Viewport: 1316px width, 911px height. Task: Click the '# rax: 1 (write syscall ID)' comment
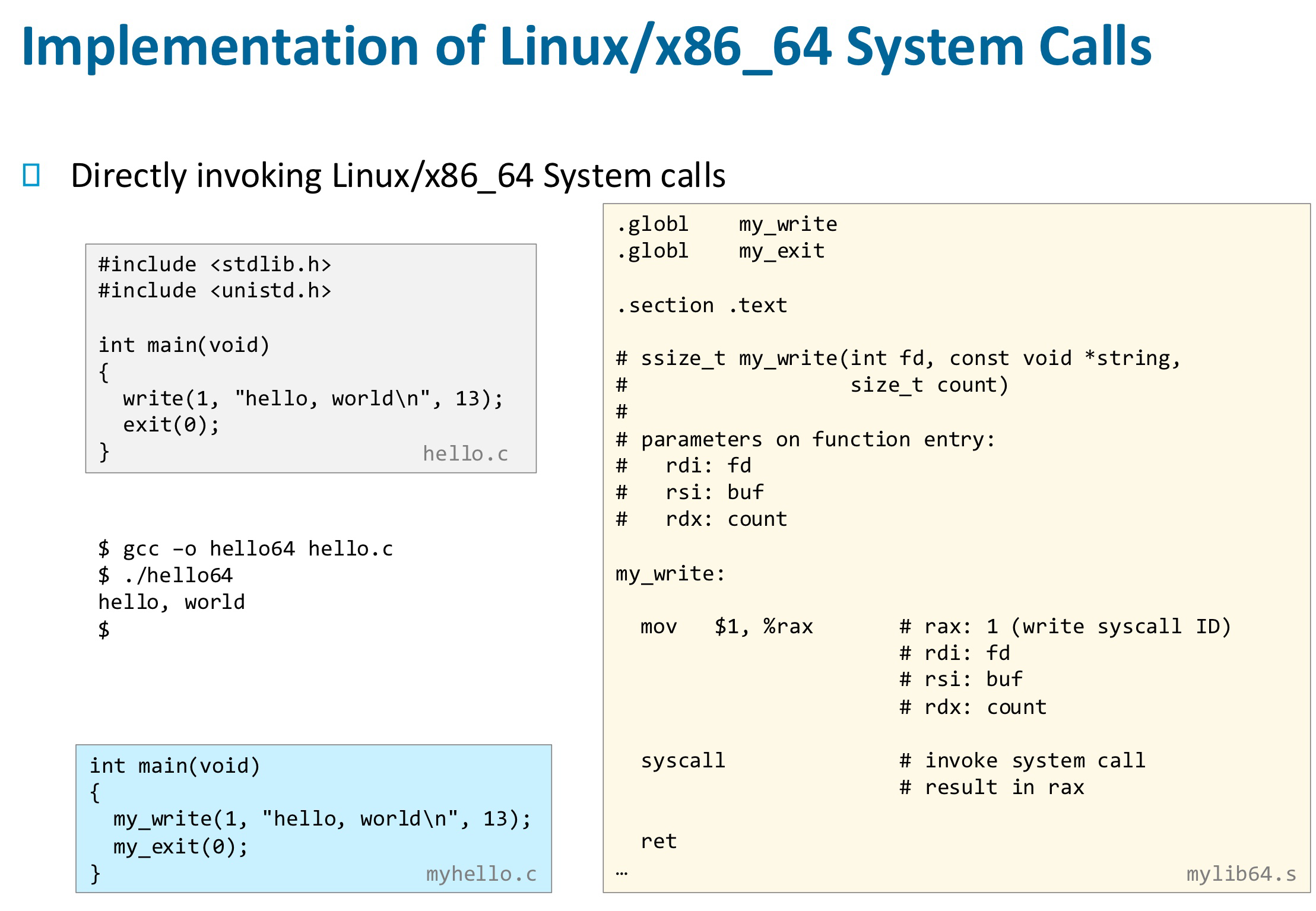pos(1066,627)
